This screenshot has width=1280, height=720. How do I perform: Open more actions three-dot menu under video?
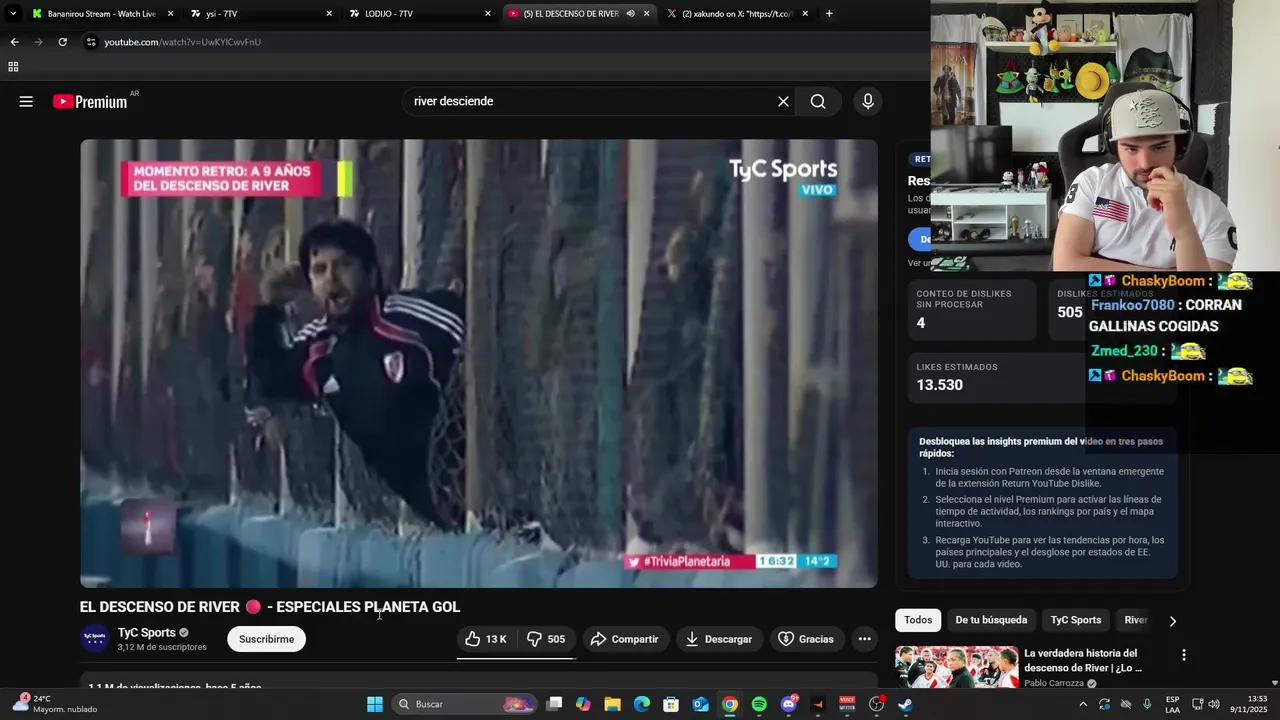[x=865, y=639]
